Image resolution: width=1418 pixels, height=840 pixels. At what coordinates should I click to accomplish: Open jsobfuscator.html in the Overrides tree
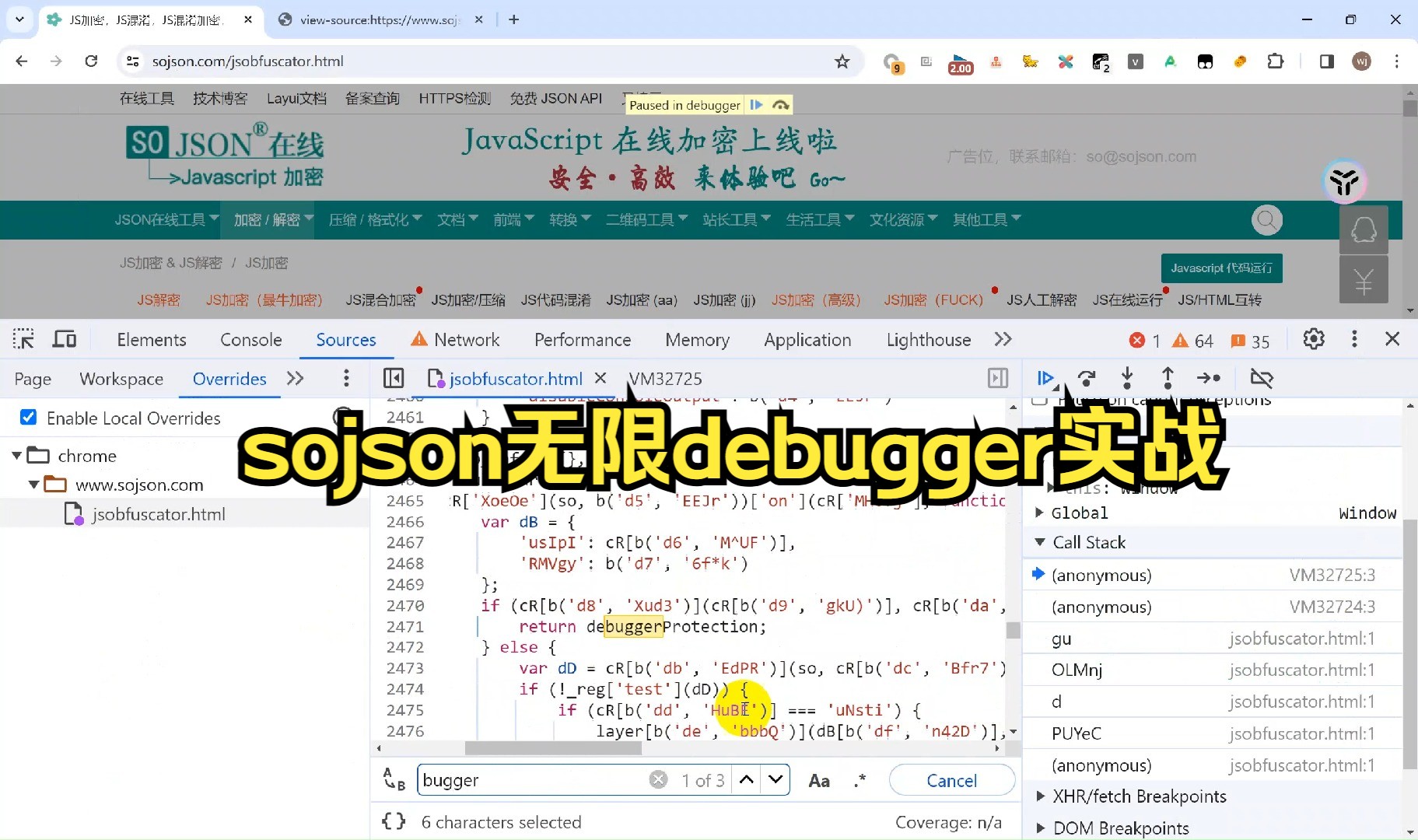coord(158,514)
